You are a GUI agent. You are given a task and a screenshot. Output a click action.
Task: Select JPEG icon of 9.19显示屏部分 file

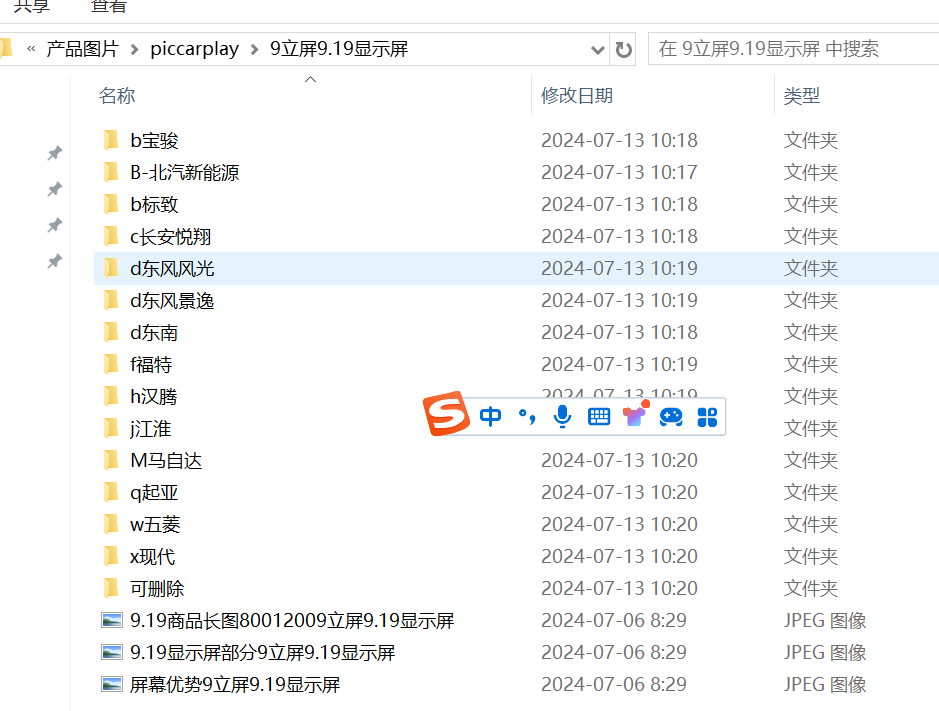pos(111,652)
